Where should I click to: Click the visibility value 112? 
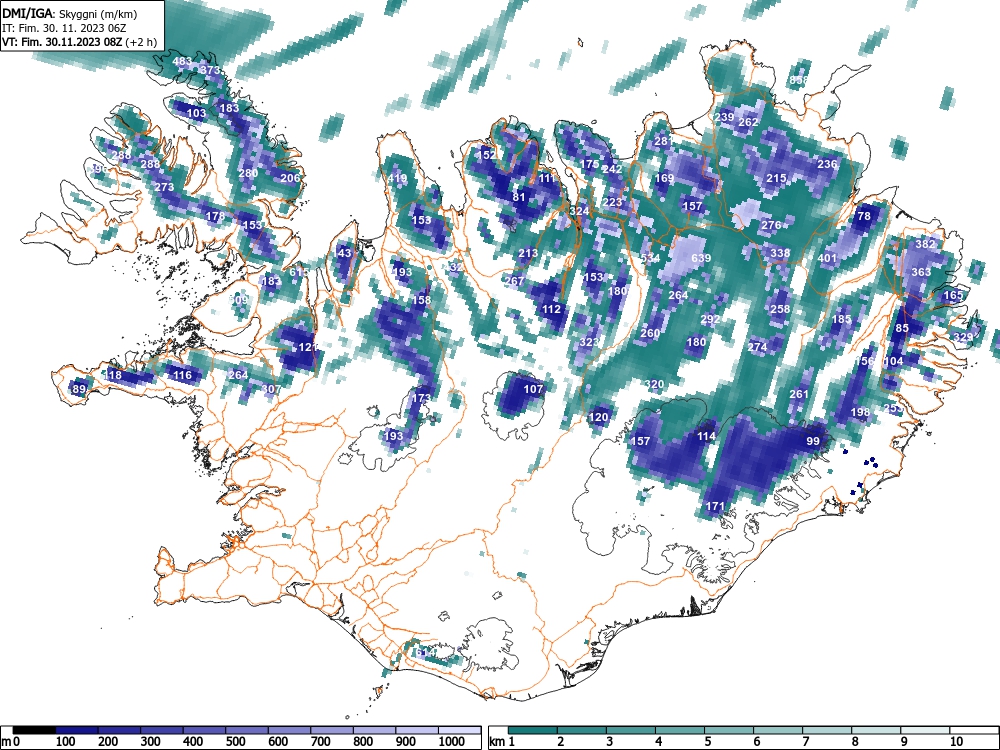point(552,309)
